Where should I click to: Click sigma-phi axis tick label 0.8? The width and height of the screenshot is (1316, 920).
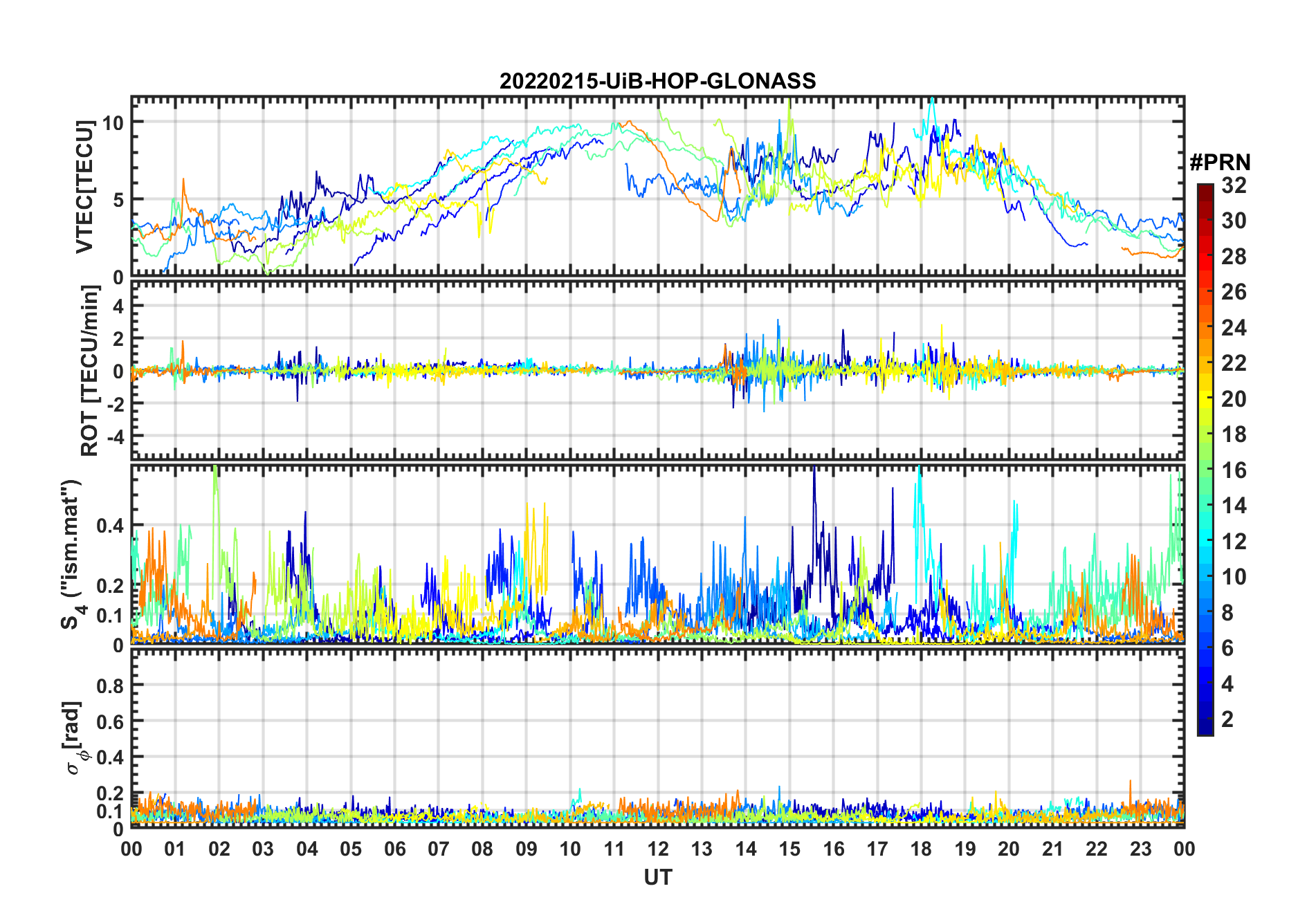110,686
